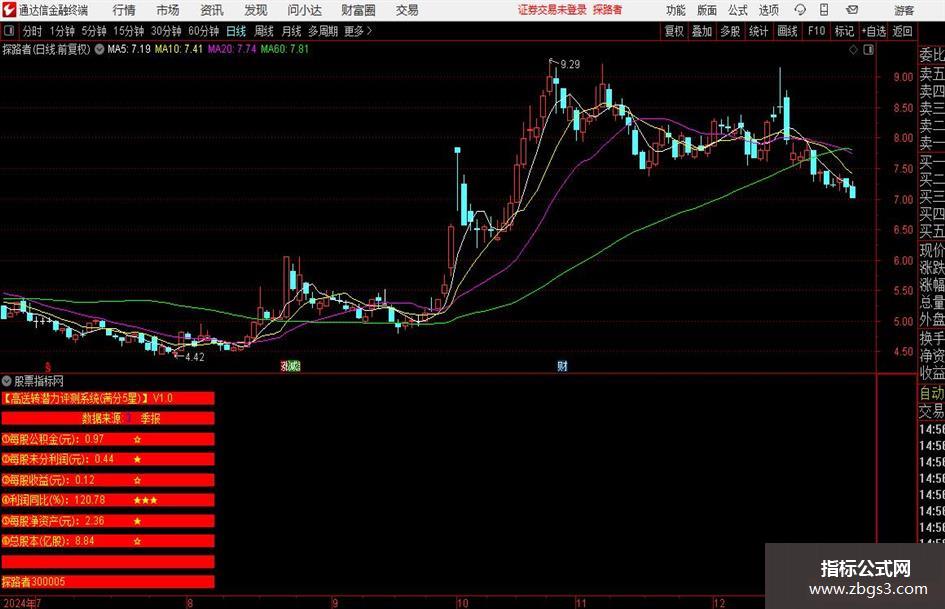Click the 返回 back button
Viewport: 945px width, 609px height.
click(x=902, y=31)
